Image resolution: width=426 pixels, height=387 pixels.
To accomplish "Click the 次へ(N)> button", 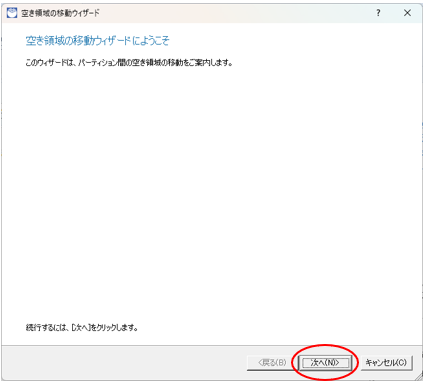I will coord(325,363).
